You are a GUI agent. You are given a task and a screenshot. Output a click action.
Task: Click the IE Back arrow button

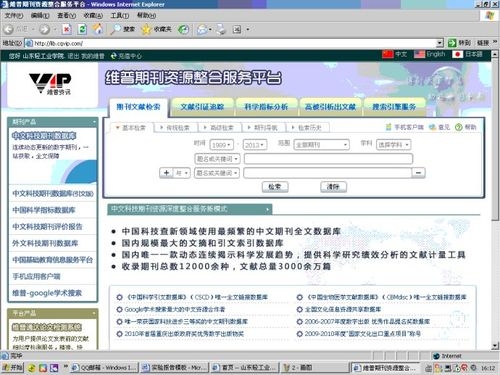click(x=9, y=30)
